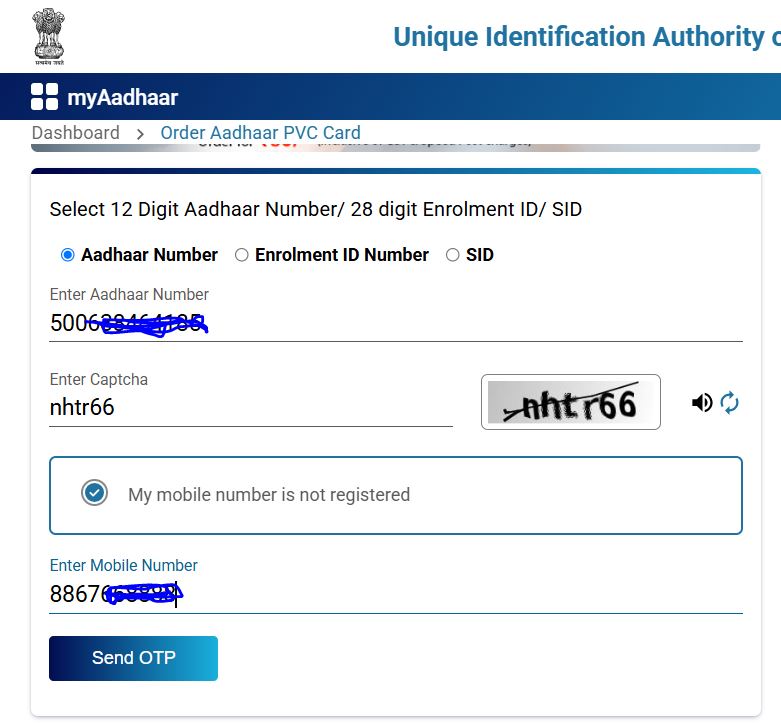This screenshot has height=725, width=781.
Task: Click the breadcrumb chevron after Dashboard
Action: [140, 133]
